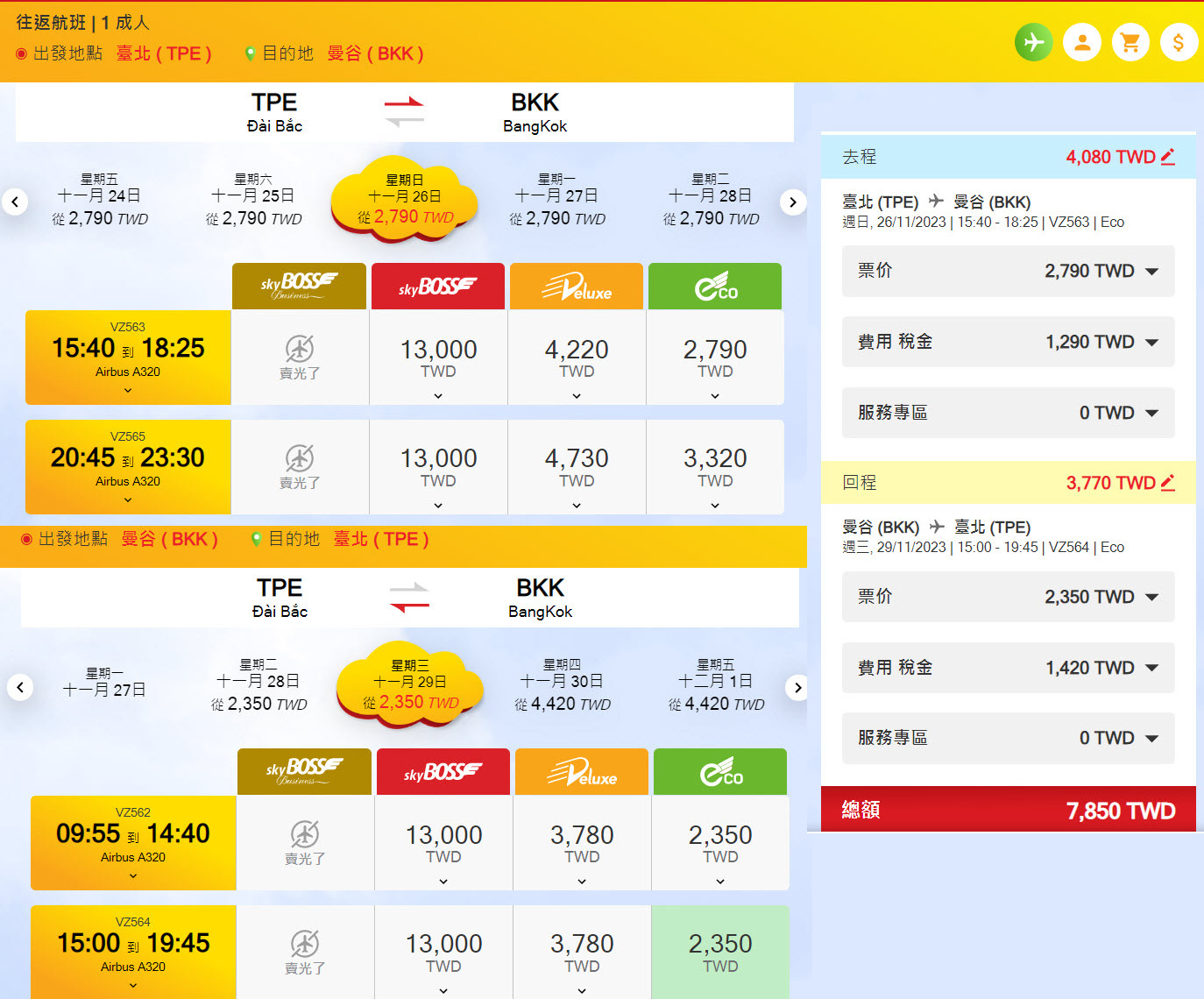Select Saturday November 25 outbound date
Viewport: 1204px width, 999px height.
tap(253, 200)
